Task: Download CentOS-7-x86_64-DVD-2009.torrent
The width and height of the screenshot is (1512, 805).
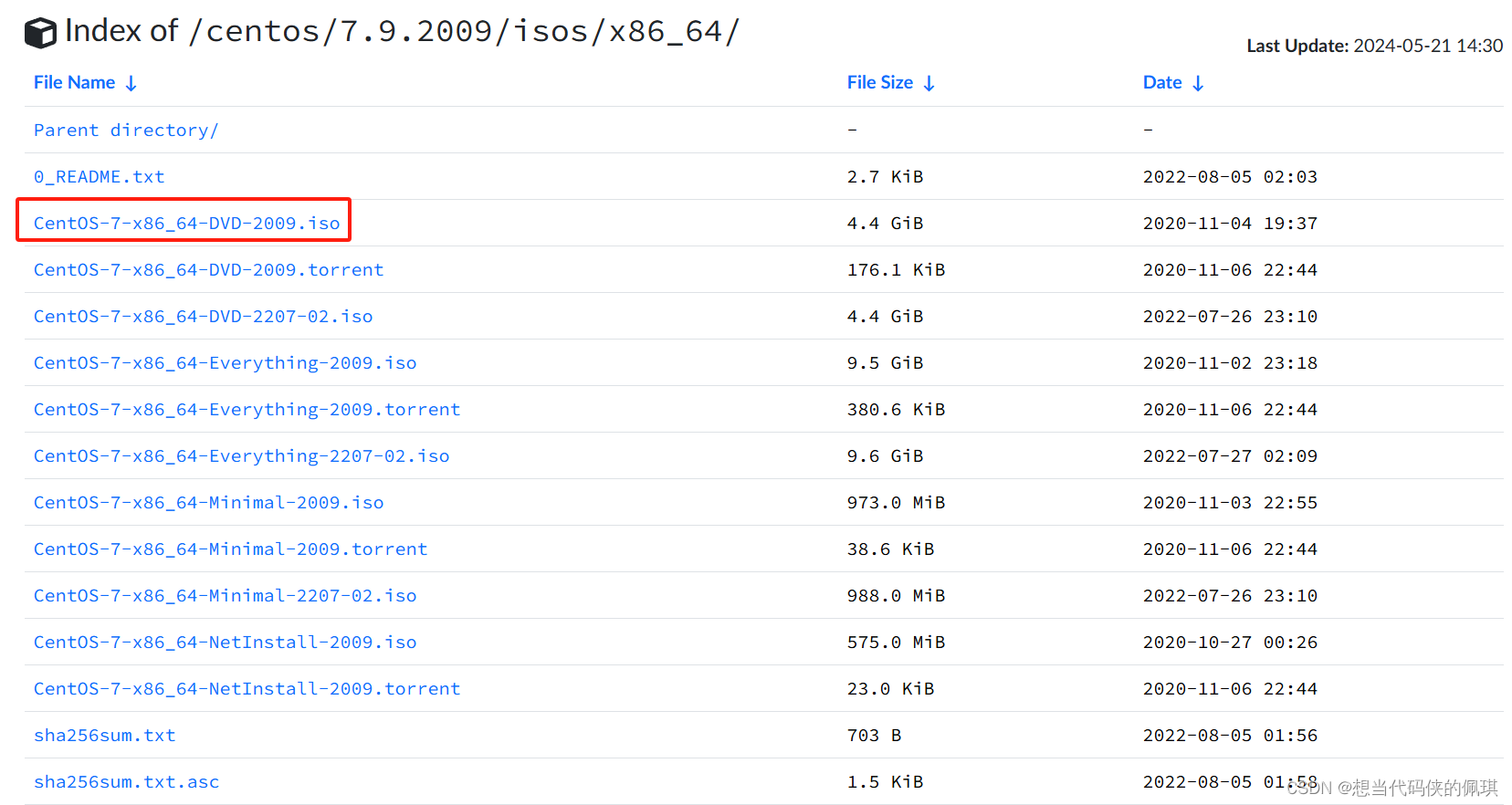Action: 208,270
